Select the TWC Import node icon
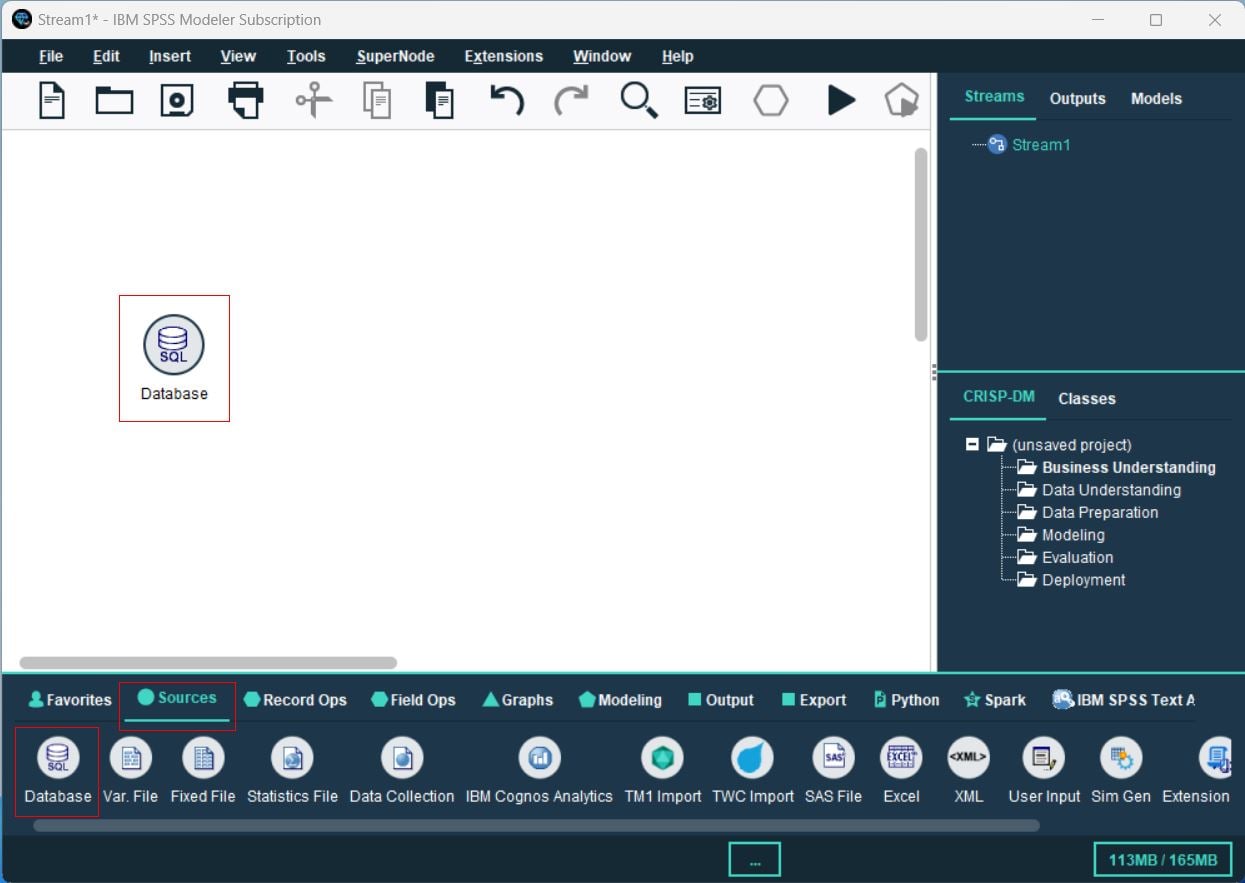The image size is (1245, 883). click(752, 759)
